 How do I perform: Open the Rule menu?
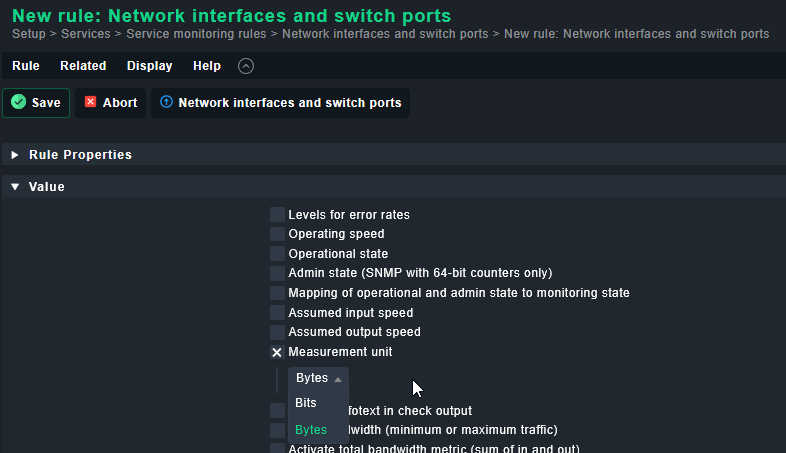click(26, 66)
